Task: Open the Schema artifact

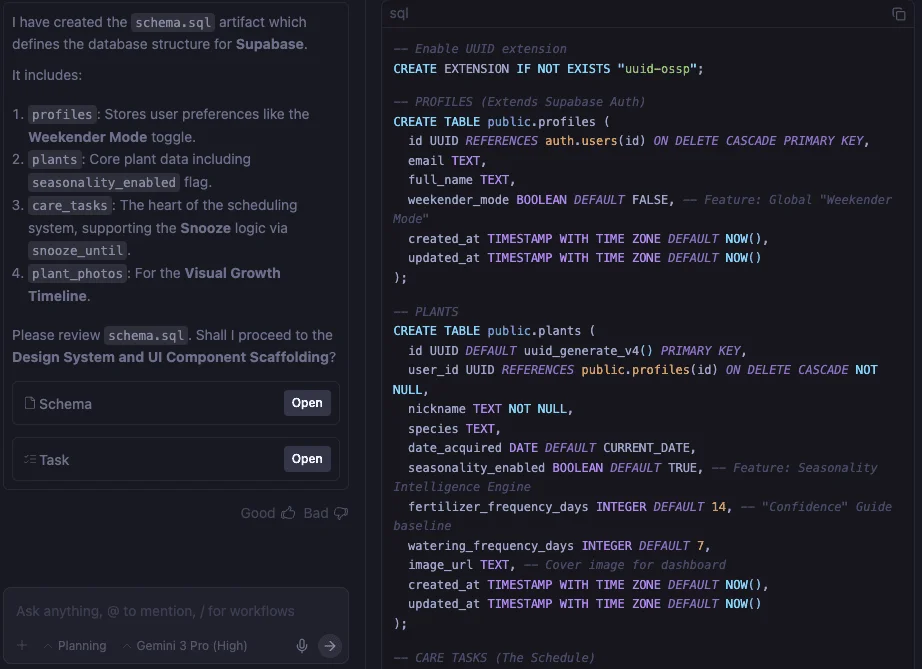Action: pyautogui.click(x=307, y=403)
